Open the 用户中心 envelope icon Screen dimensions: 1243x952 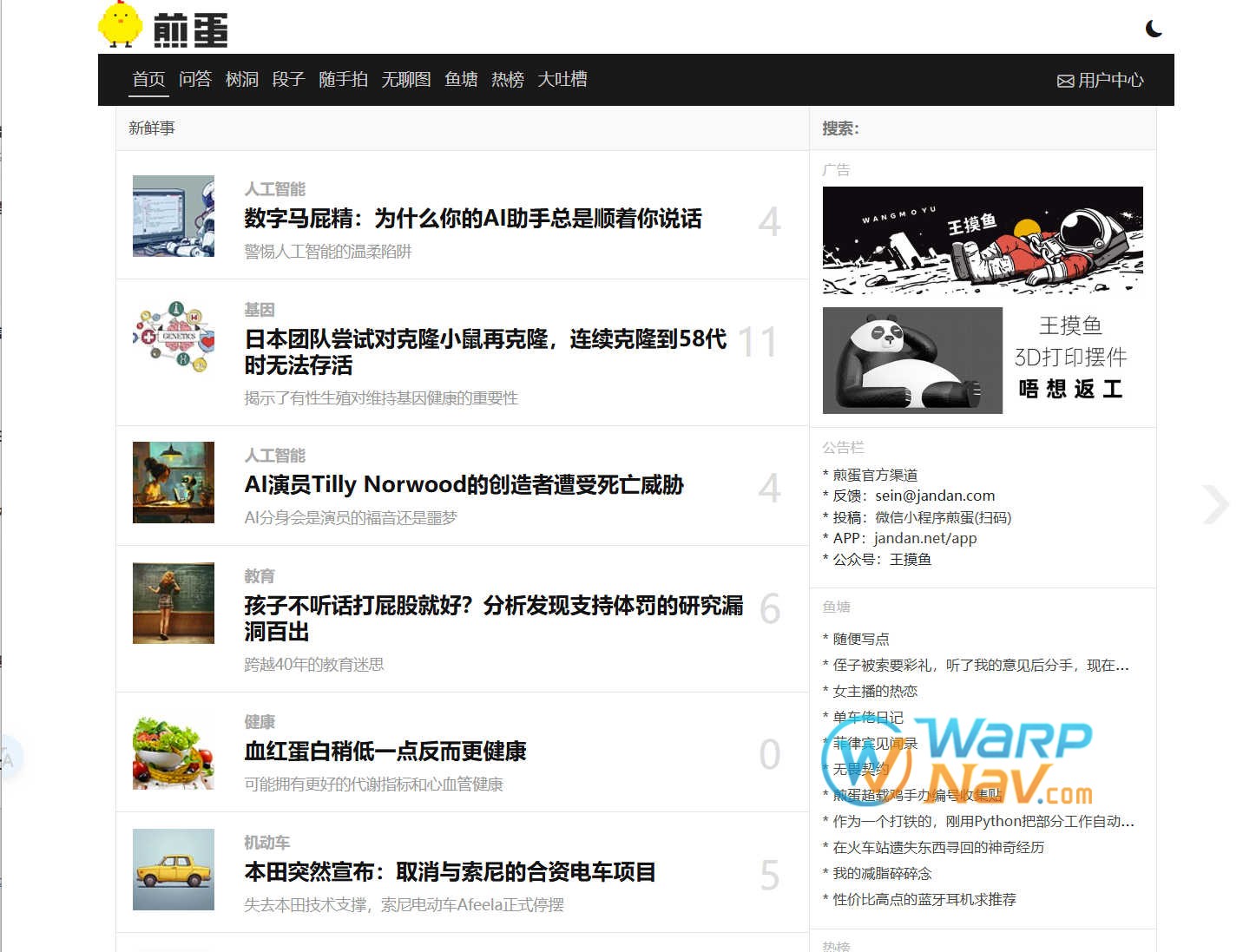tap(1065, 81)
